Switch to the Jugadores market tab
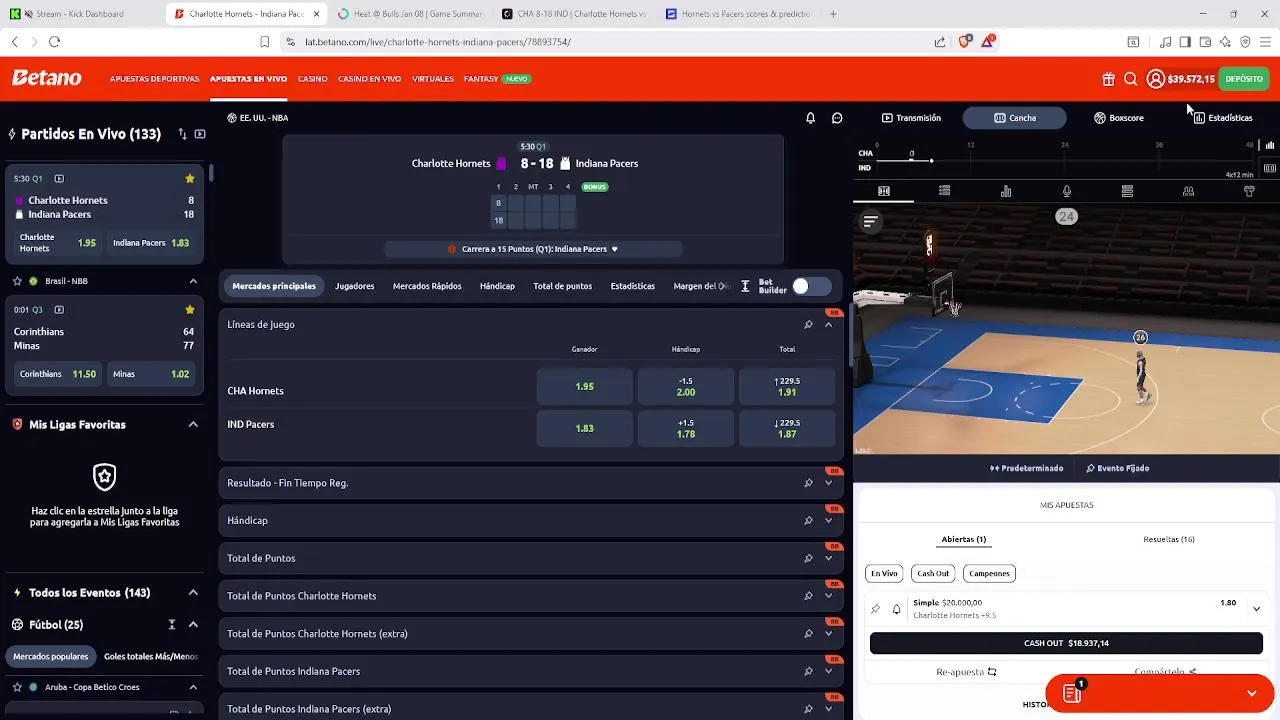Screen dimensions: 1280x720 [x=354, y=286]
